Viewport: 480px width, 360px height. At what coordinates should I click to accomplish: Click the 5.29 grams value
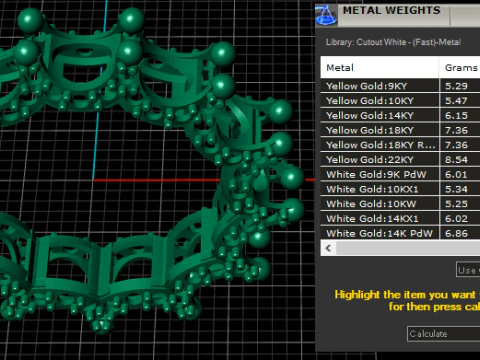pos(456,86)
